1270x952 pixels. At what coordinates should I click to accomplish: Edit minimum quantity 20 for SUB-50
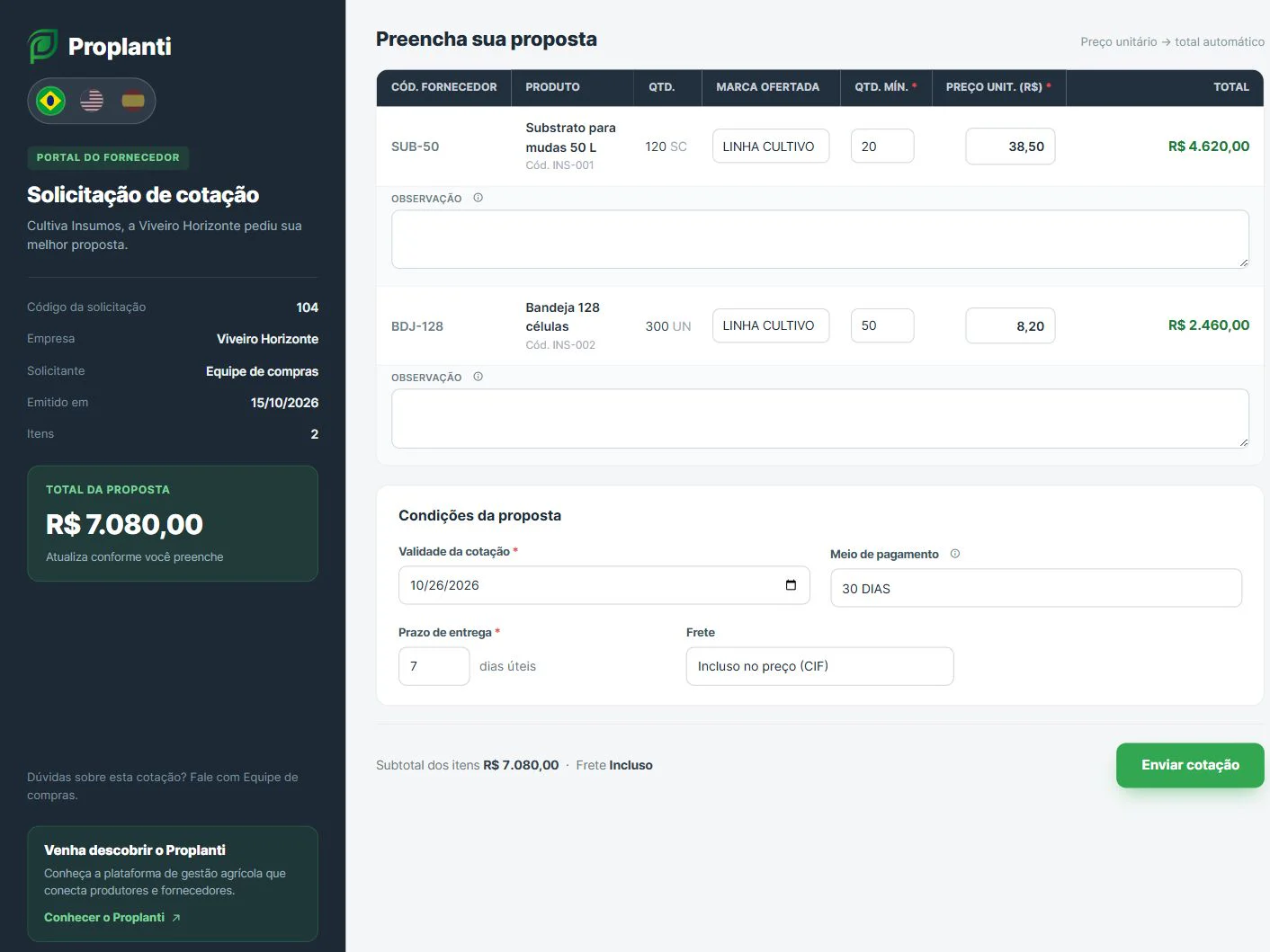tap(882, 147)
